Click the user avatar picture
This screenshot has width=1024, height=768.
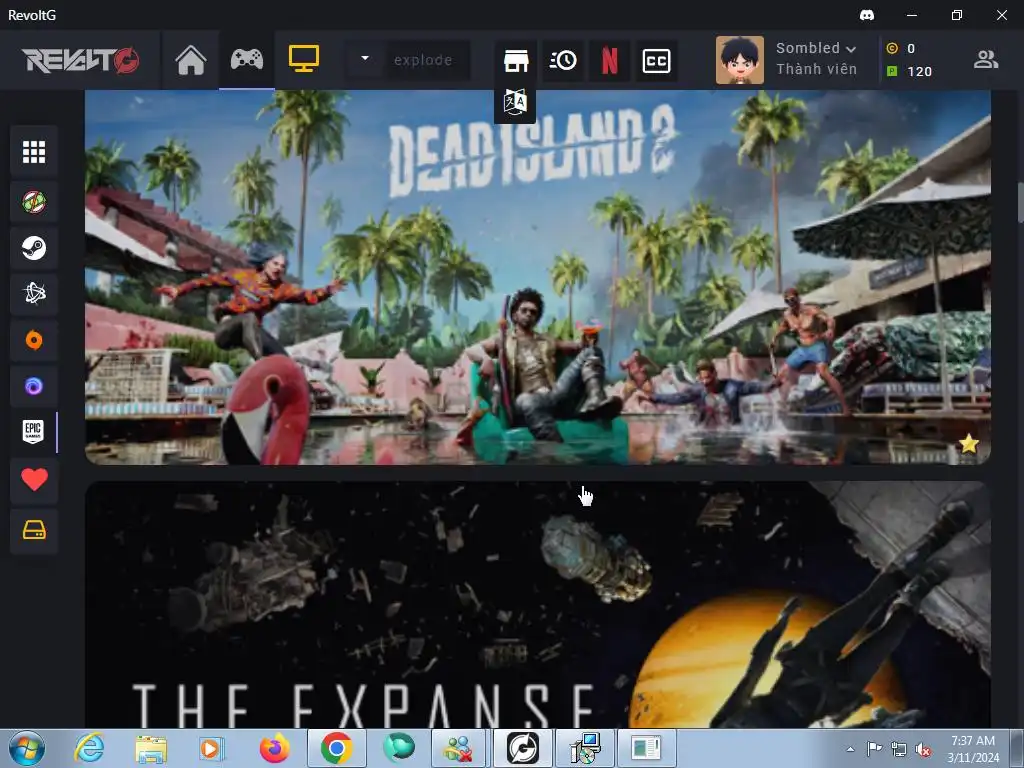point(739,60)
